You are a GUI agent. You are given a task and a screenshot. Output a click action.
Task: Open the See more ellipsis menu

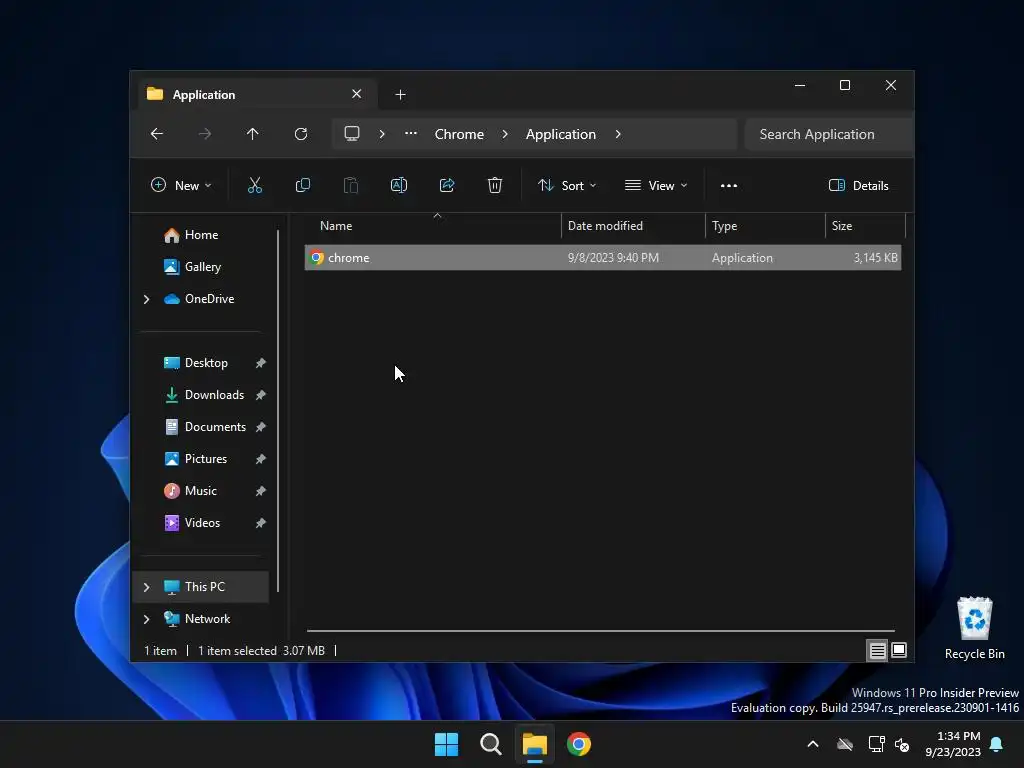(729, 185)
